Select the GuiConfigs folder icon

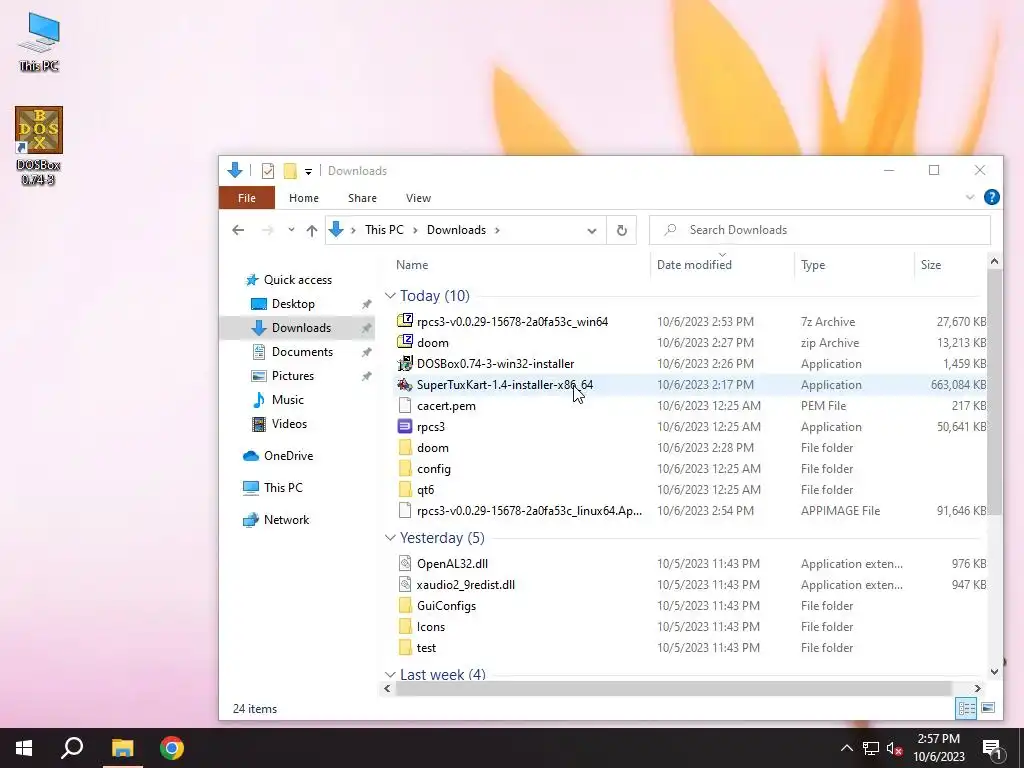pos(405,605)
